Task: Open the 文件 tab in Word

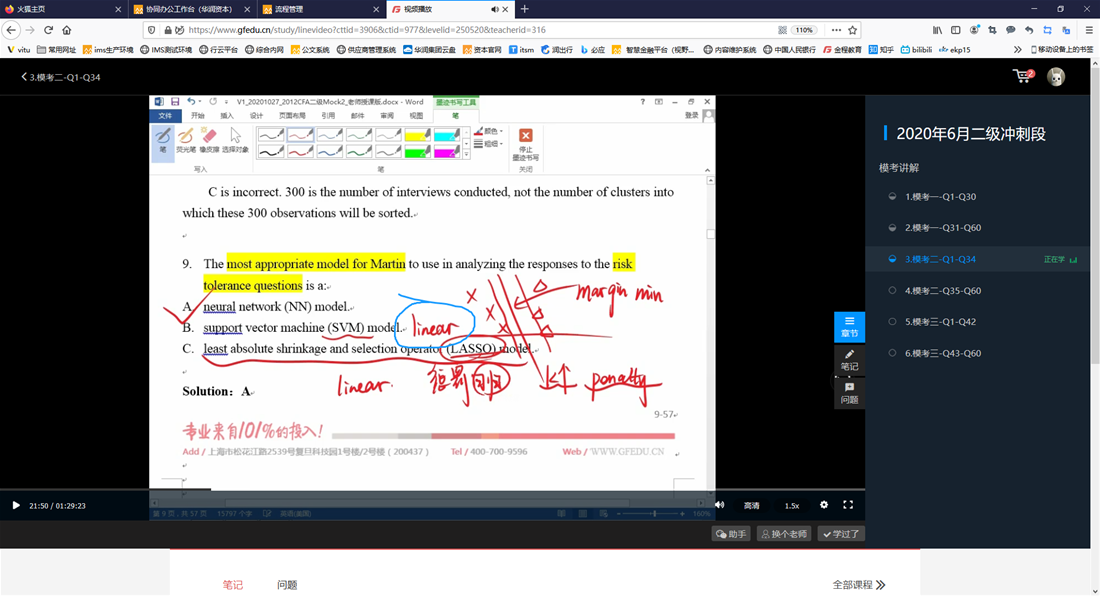Action: click(x=165, y=116)
